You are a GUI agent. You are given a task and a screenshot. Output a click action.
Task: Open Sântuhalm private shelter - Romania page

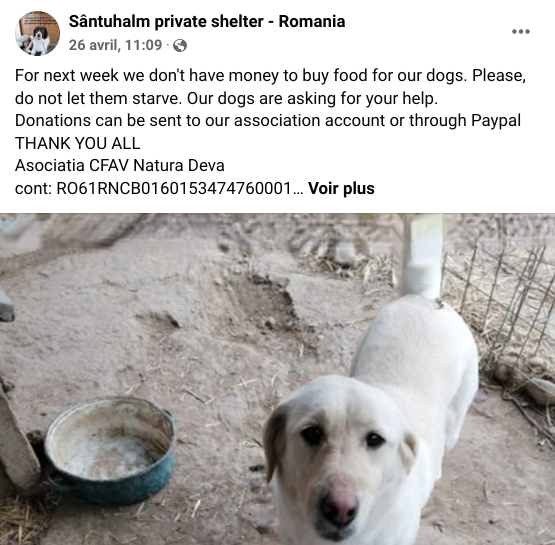coord(207,21)
